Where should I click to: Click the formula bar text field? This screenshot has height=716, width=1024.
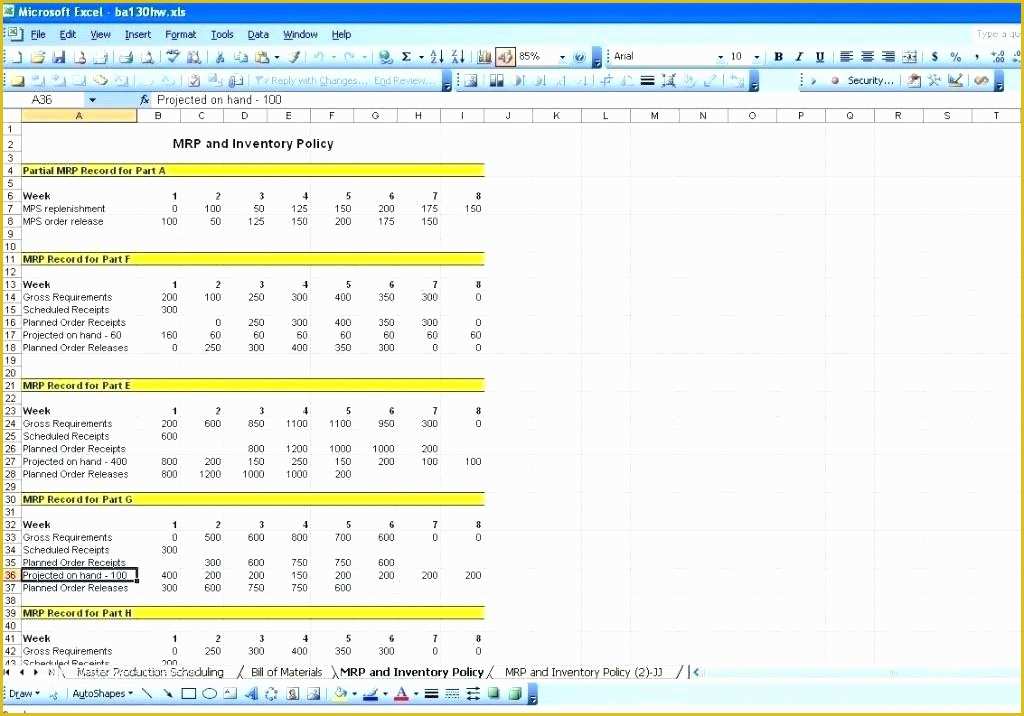(586, 100)
